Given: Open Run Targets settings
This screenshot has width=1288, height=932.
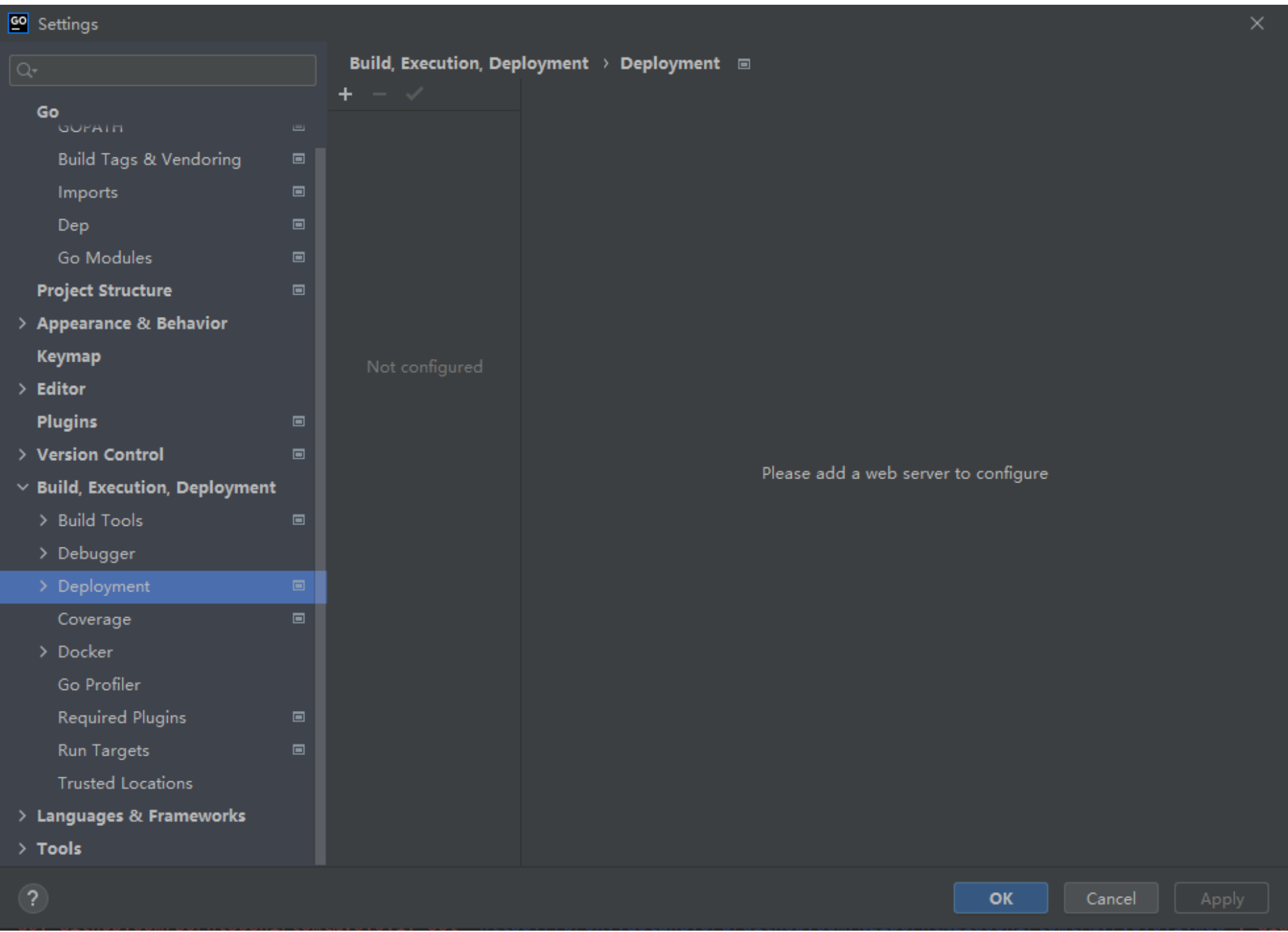Looking at the screenshot, I should pyautogui.click(x=103, y=750).
